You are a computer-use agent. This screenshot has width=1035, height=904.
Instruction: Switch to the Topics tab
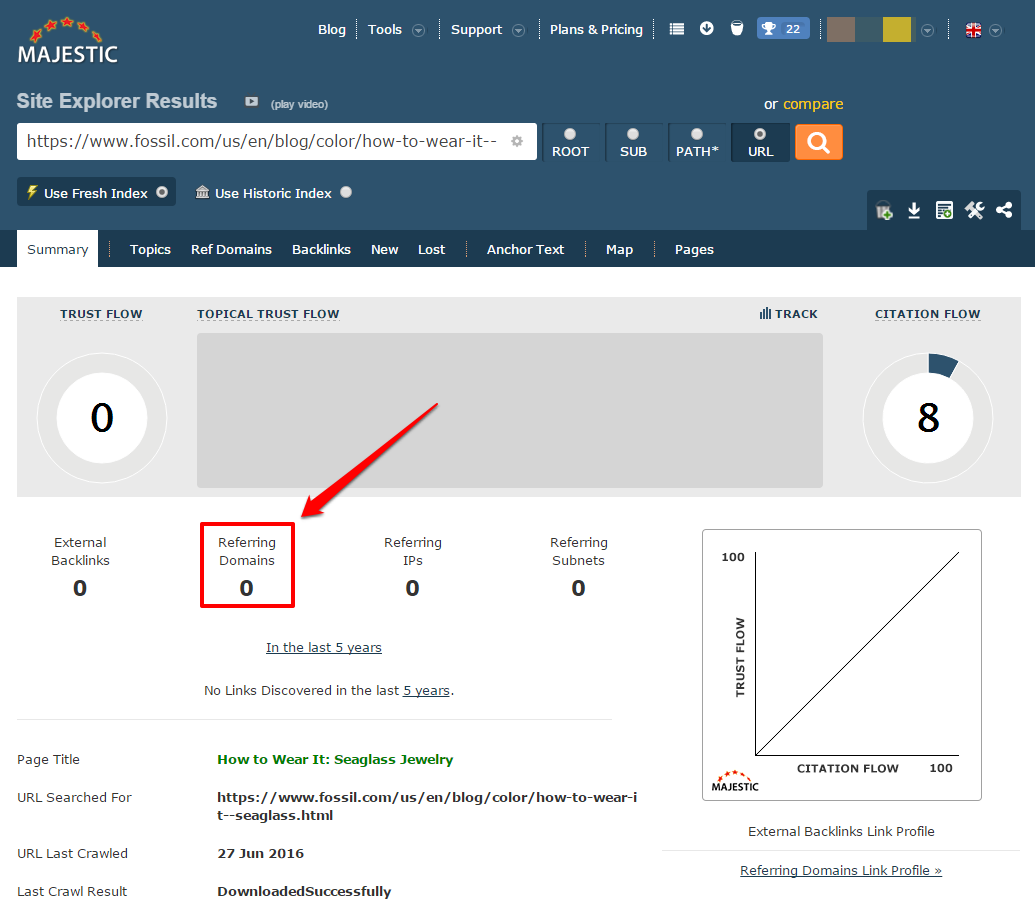150,249
